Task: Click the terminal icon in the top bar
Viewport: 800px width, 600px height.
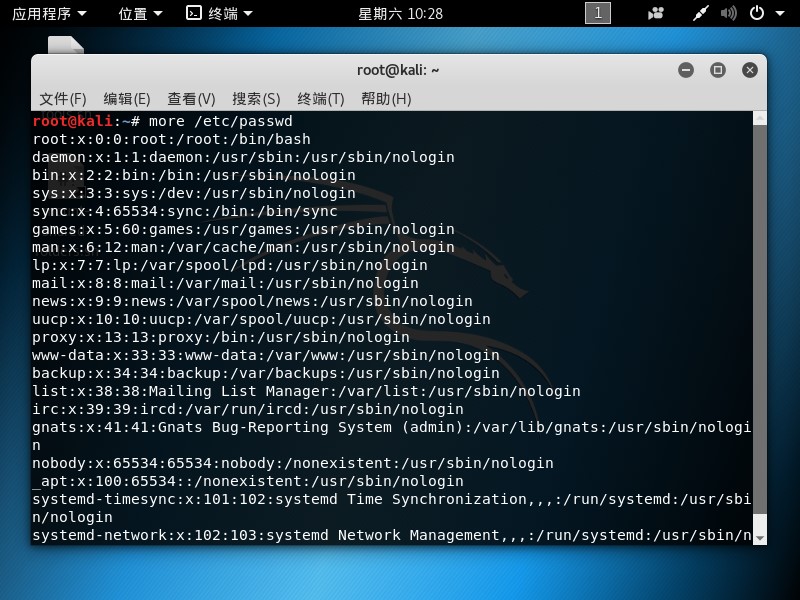Action: pos(194,13)
